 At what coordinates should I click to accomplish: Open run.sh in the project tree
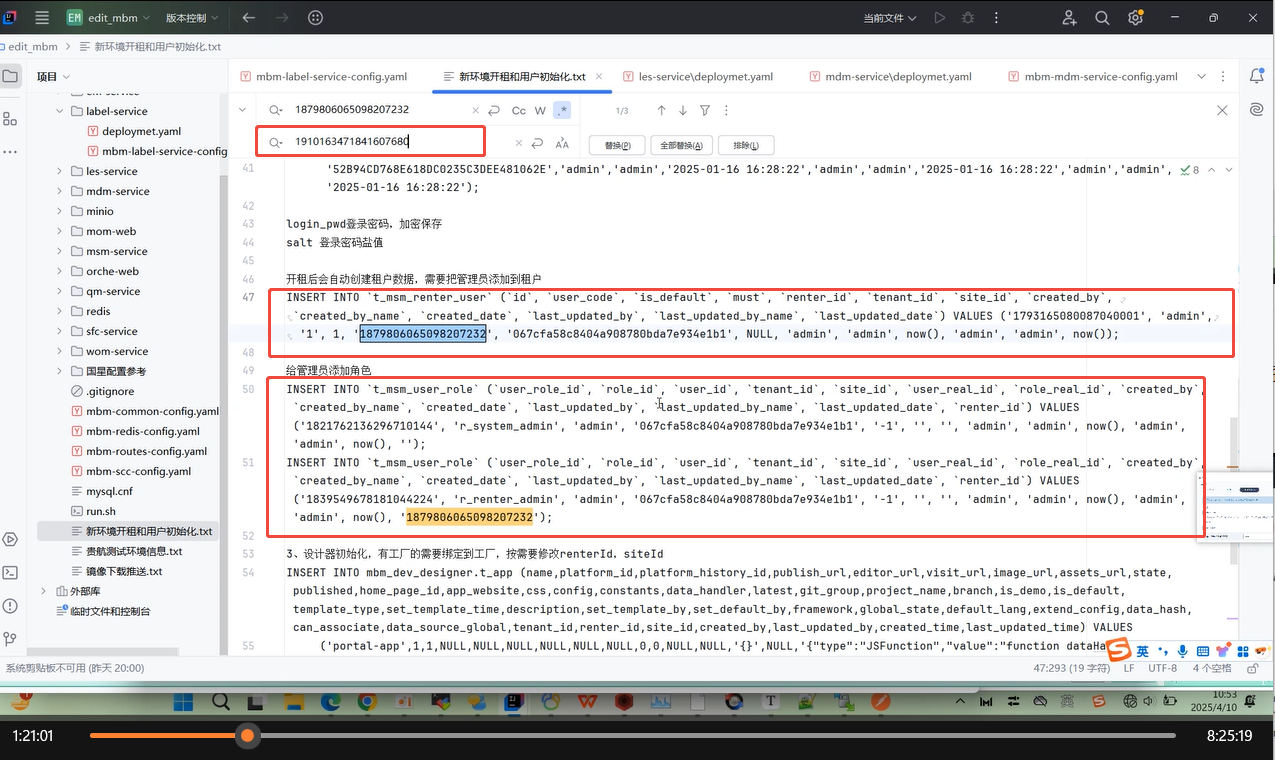click(x=101, y=511)
